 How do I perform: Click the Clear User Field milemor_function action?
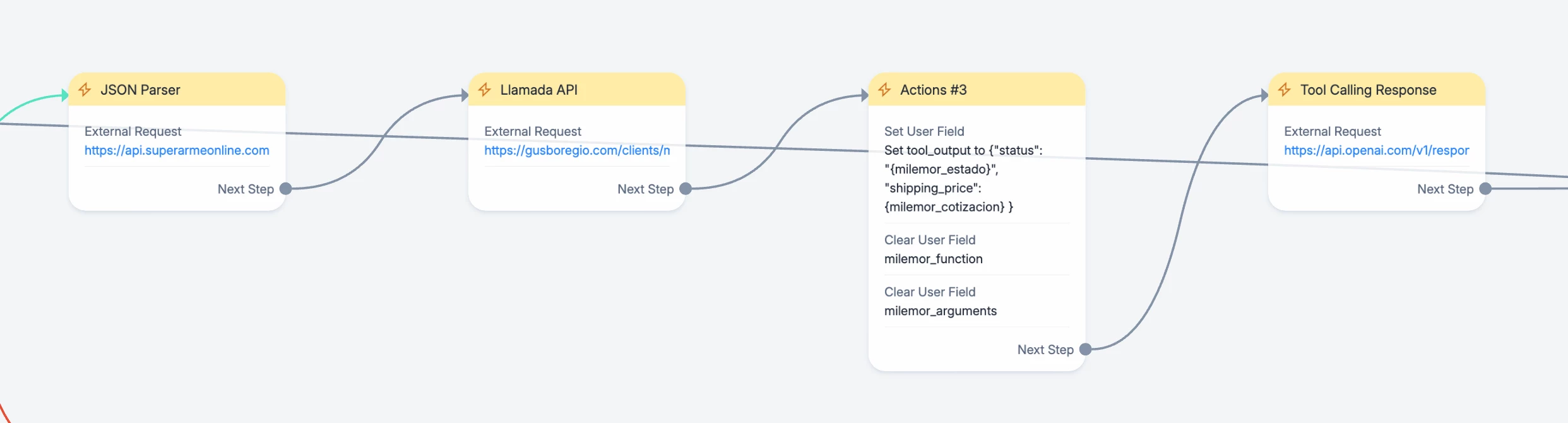click(x=933, y=259)
